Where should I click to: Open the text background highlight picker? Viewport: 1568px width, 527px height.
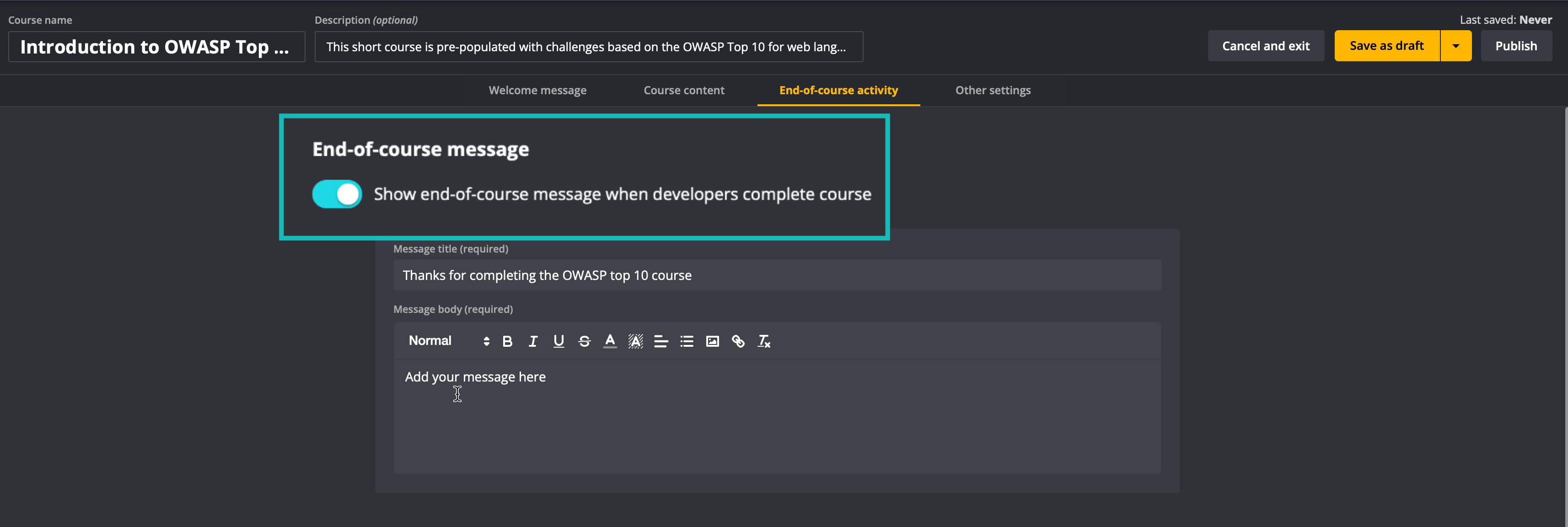coord(635,341)
